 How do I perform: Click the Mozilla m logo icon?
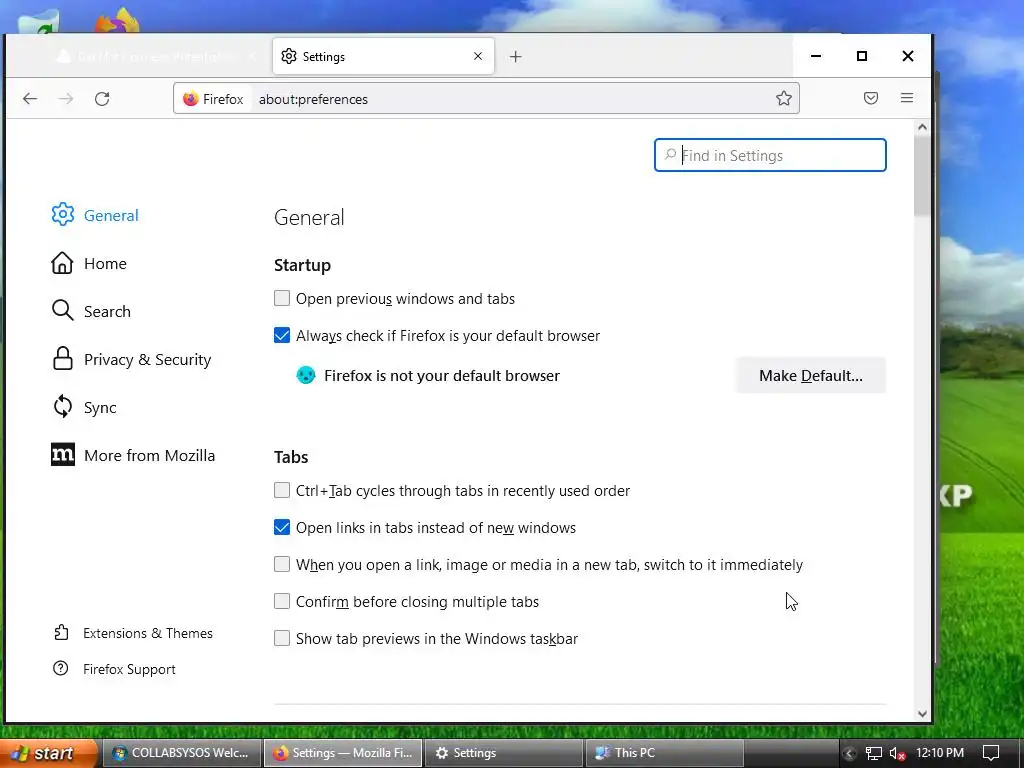point(63,455)
